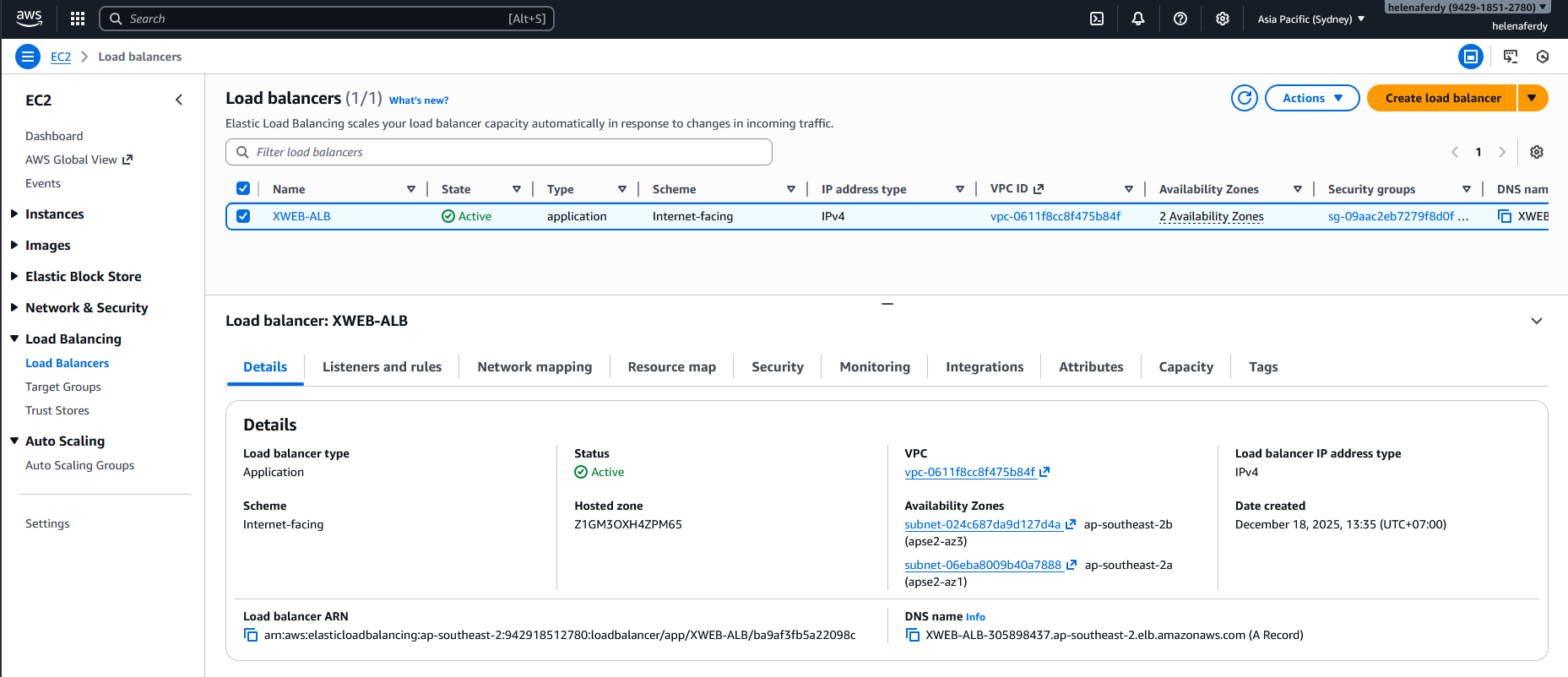Open the Asia Pacific (Sydney) region selector

(x=1310, y=19)
